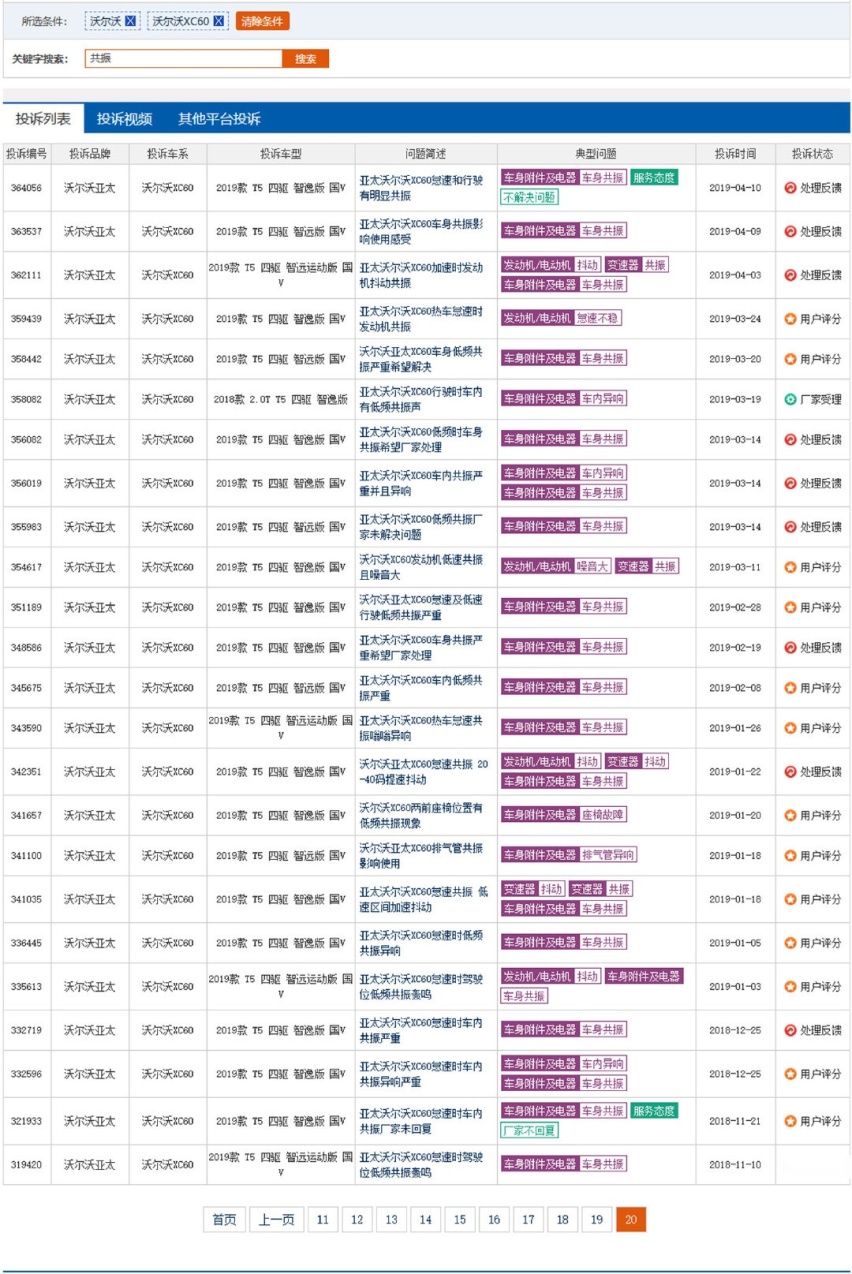Jump to page 17
The width and height of the screenshot is (852, 1274).
(528, 1219)
